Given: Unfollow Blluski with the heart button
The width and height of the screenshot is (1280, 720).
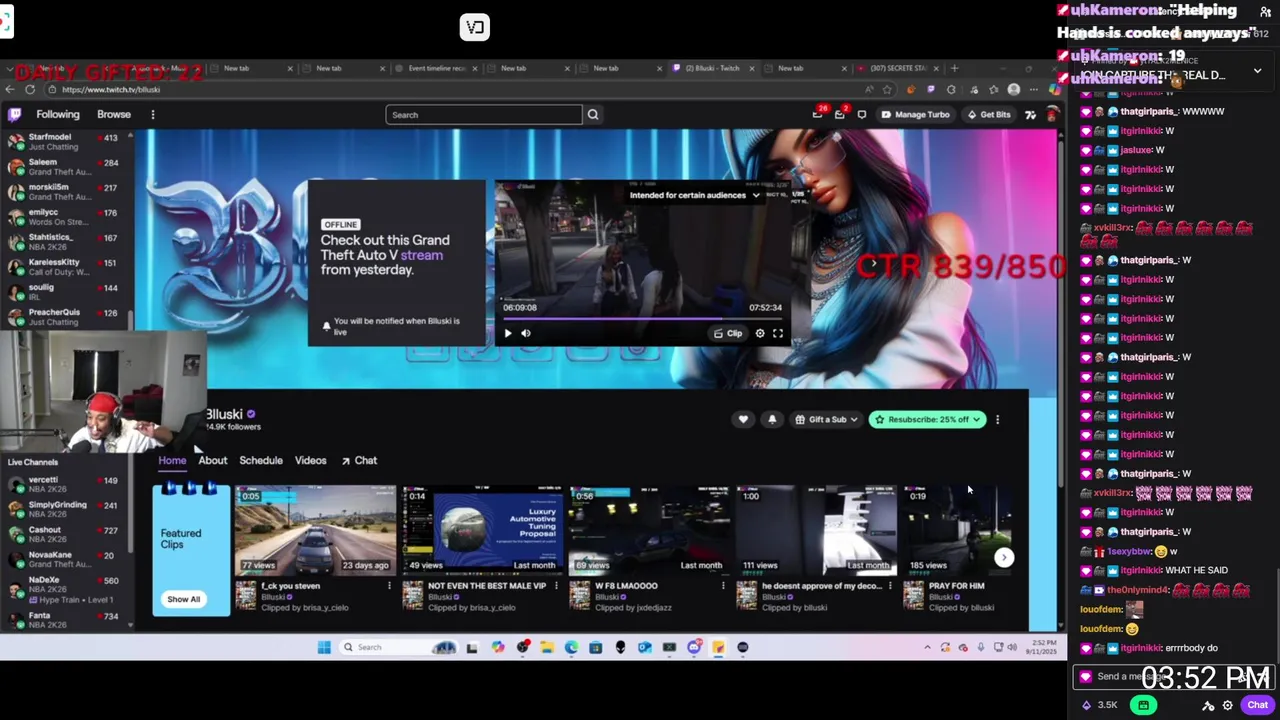Looking at the screenshot, I should 743,419.
